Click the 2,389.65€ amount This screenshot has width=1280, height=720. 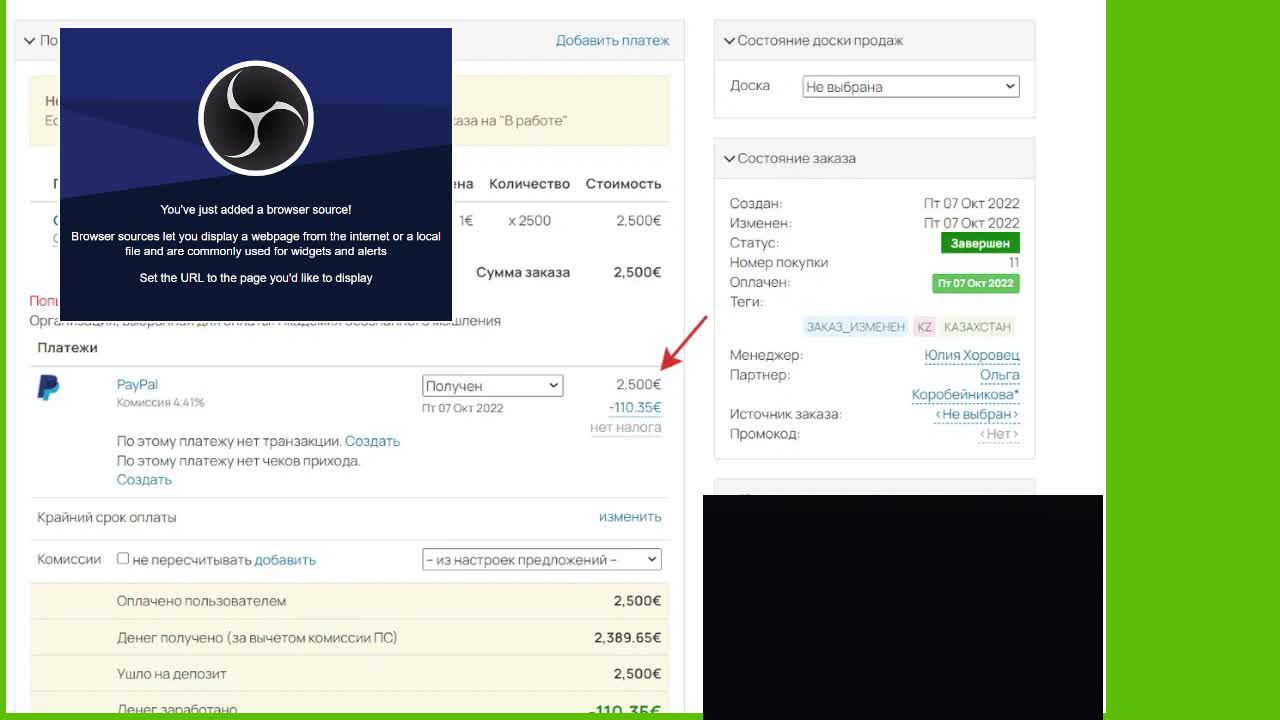click(x=628, y=637)
